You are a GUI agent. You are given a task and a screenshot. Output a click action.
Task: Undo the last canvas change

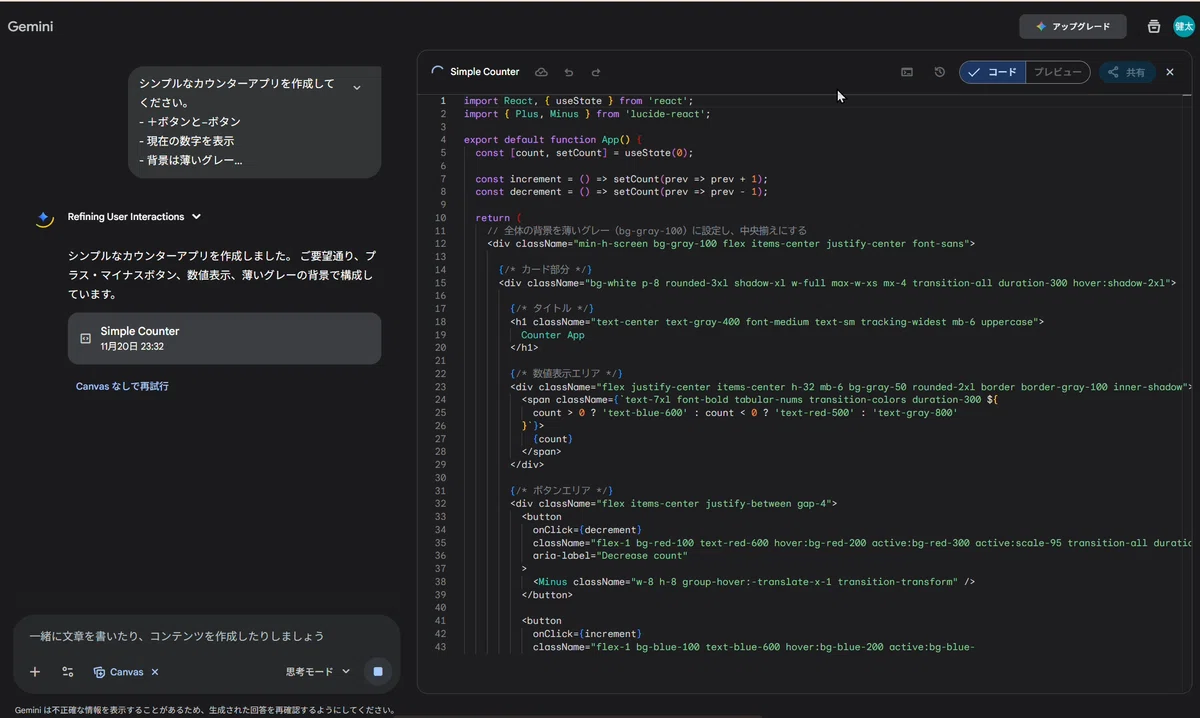tap(569, 72)
